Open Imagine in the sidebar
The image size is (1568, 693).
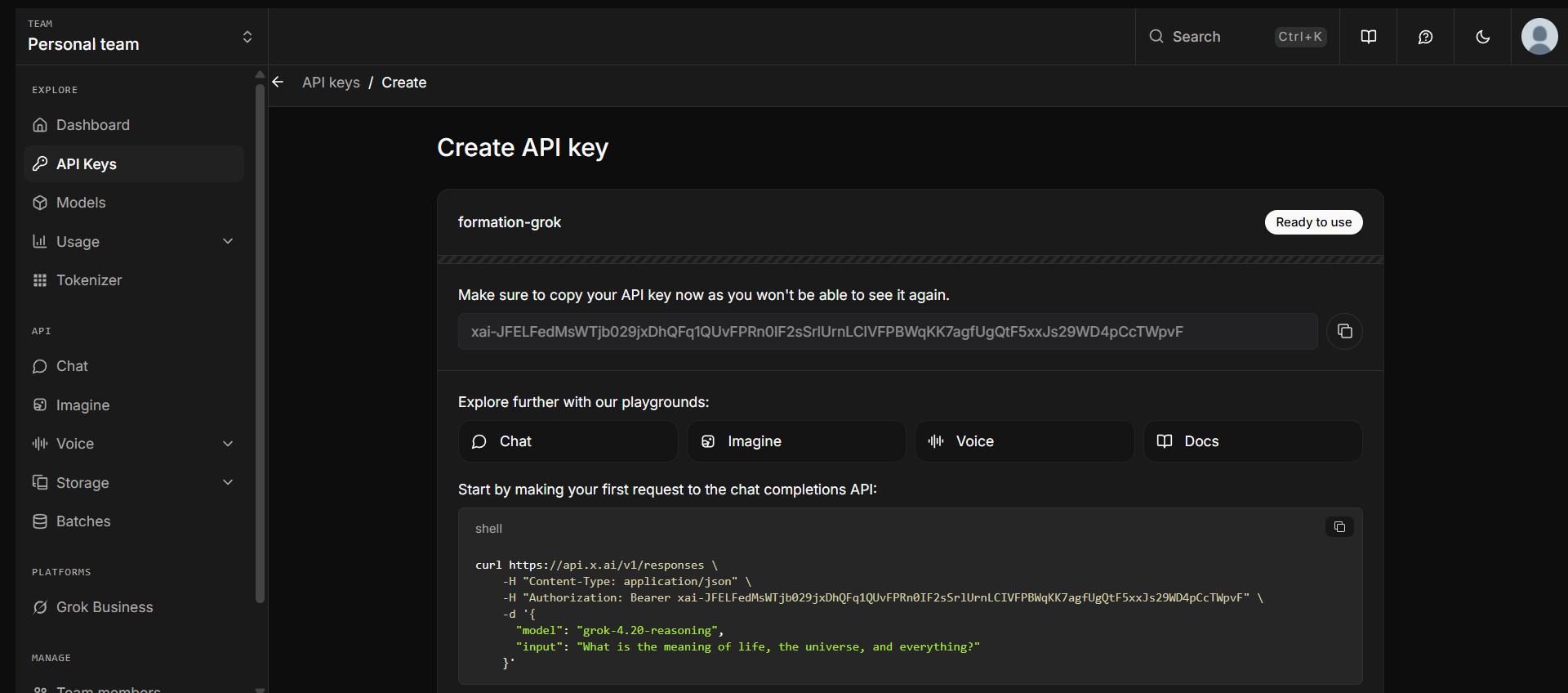coord(134,405)
